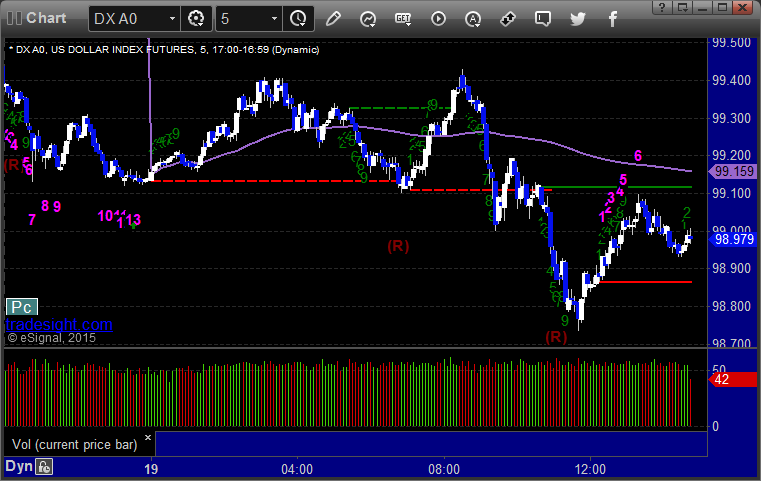The width and height of the screenshot is (761, 481).
Task: Open the time template clock icon
Action: point(298,19)
